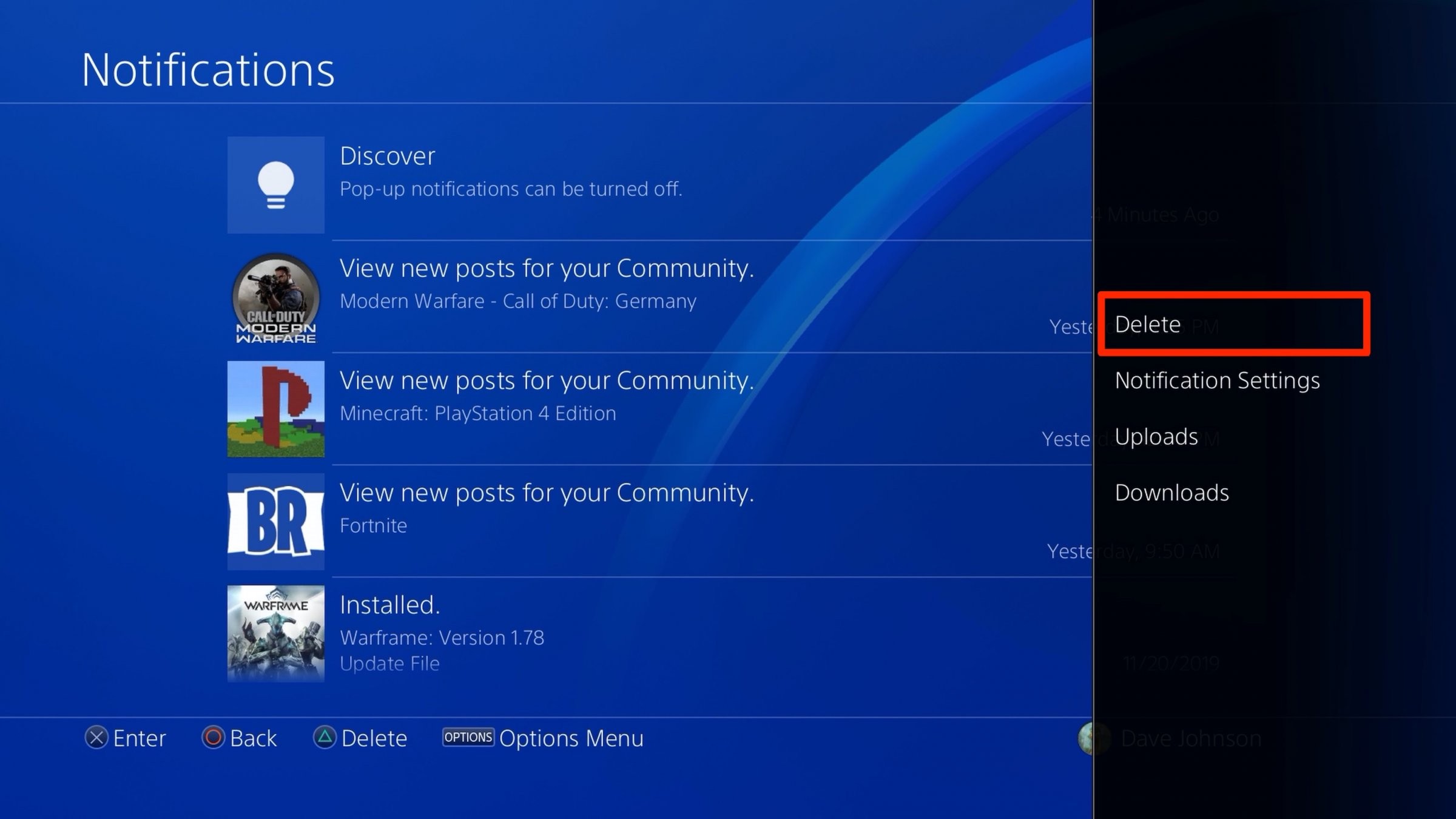This screenshot has height=819, width=1456.
Task: Select Notification Settings from context menu
Action: coord(1217,379)
